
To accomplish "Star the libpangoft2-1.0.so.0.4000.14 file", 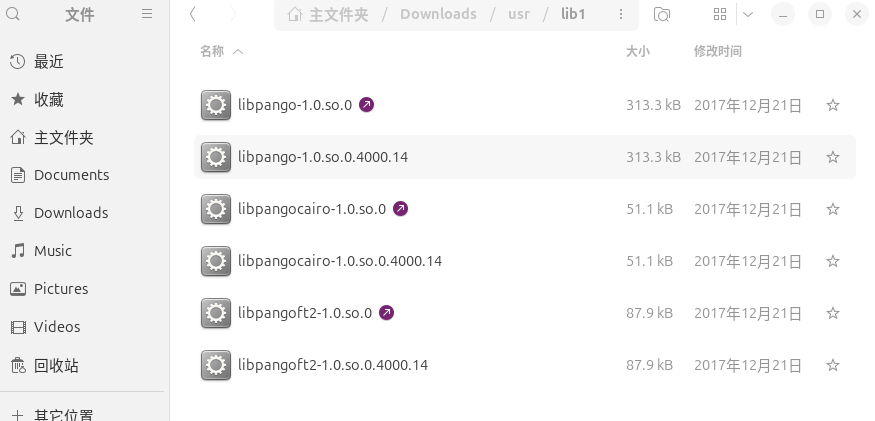I will click(x=833, y=365).
